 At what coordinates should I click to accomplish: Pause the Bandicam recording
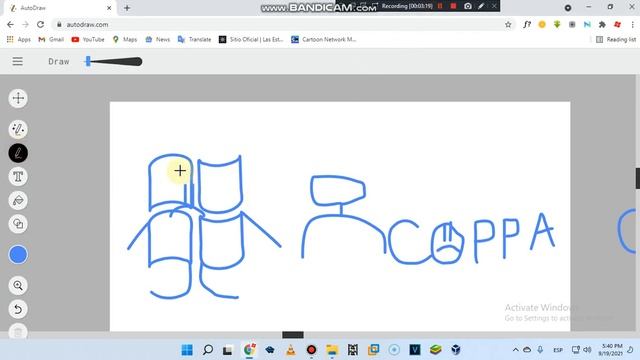click(440, 6)
